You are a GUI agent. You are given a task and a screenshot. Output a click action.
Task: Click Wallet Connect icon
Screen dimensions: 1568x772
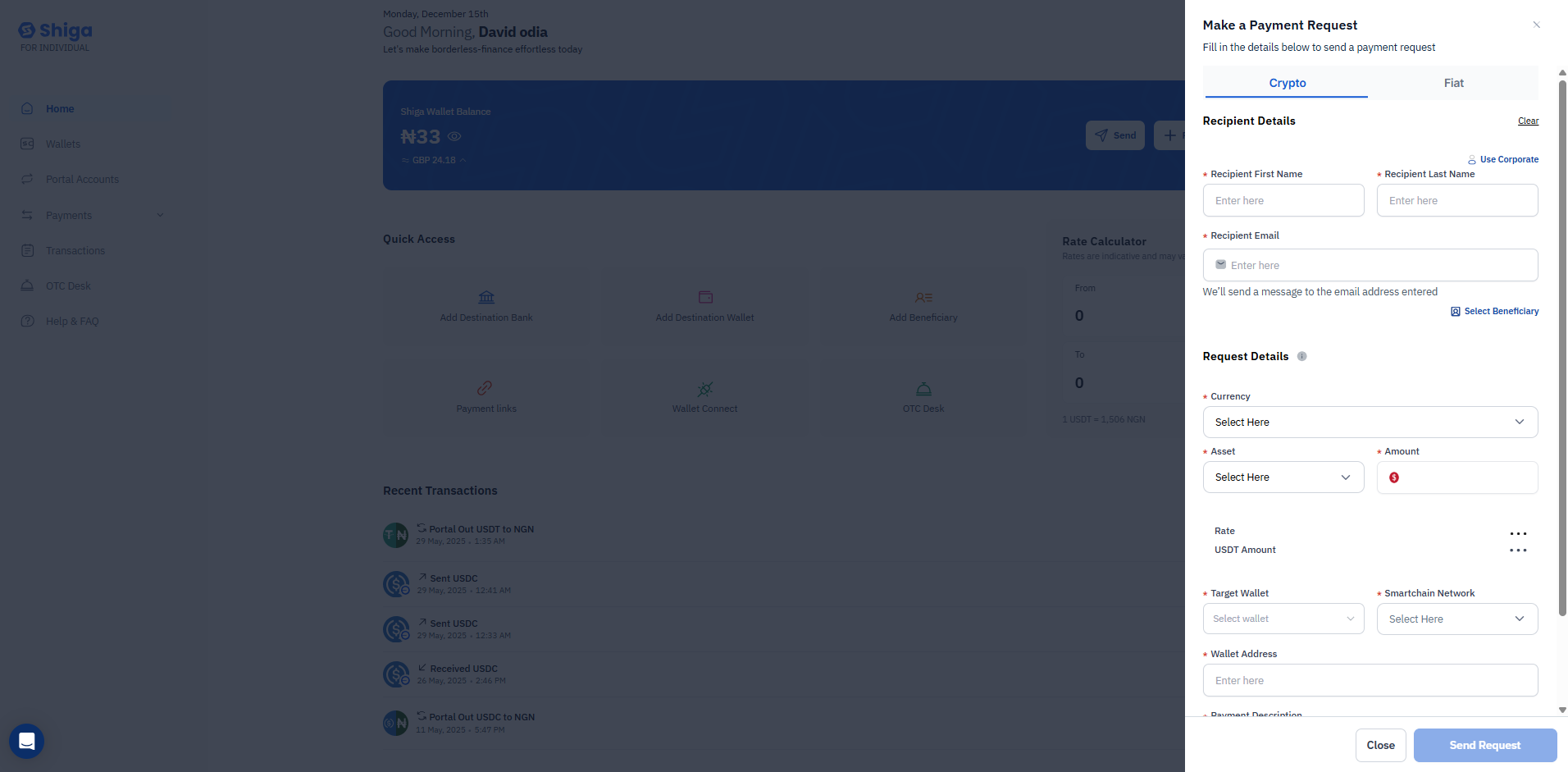pyautogui.click(x=704, y=389)
